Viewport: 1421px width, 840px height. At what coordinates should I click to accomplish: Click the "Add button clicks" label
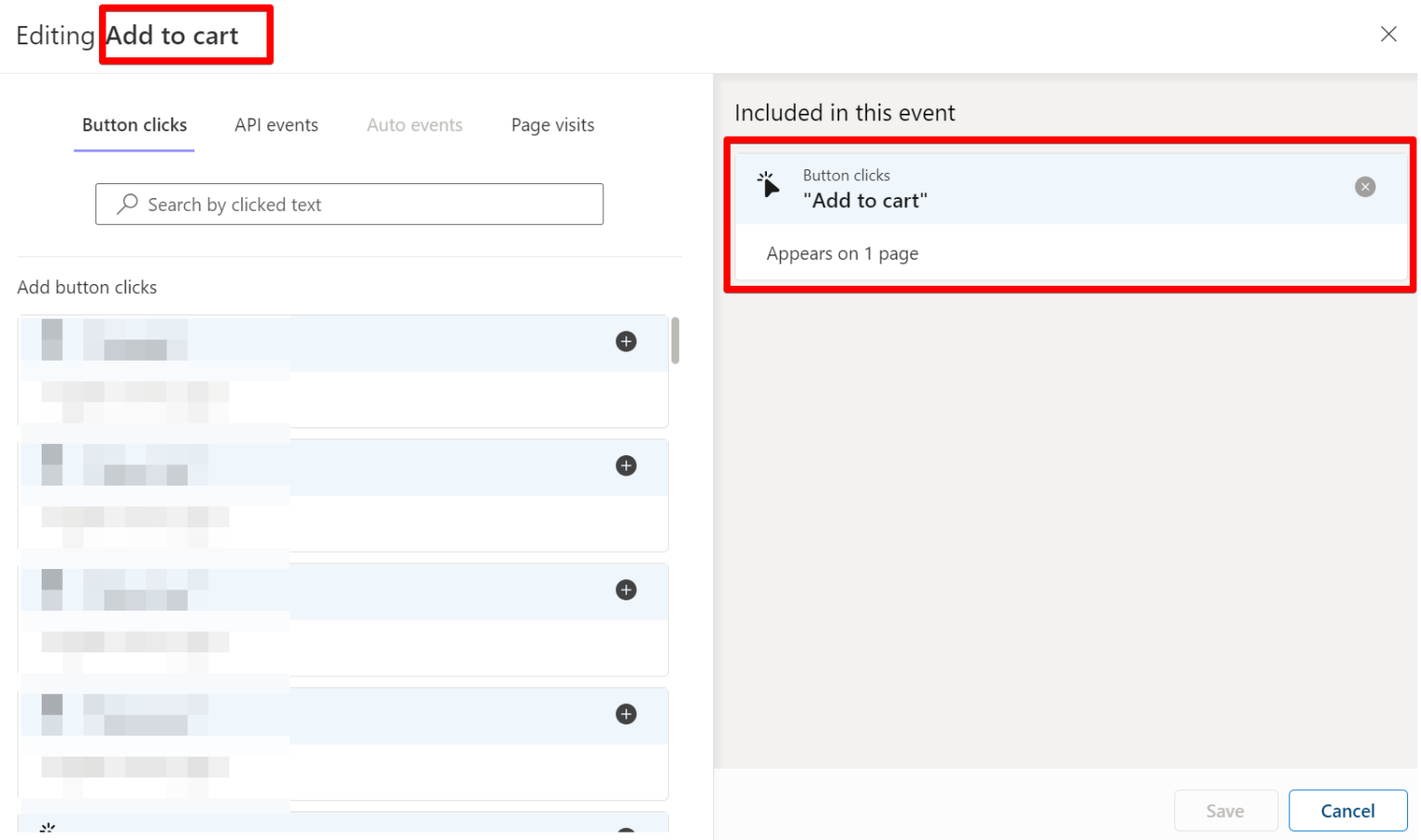pyautogui.click(x=87, y=287)
